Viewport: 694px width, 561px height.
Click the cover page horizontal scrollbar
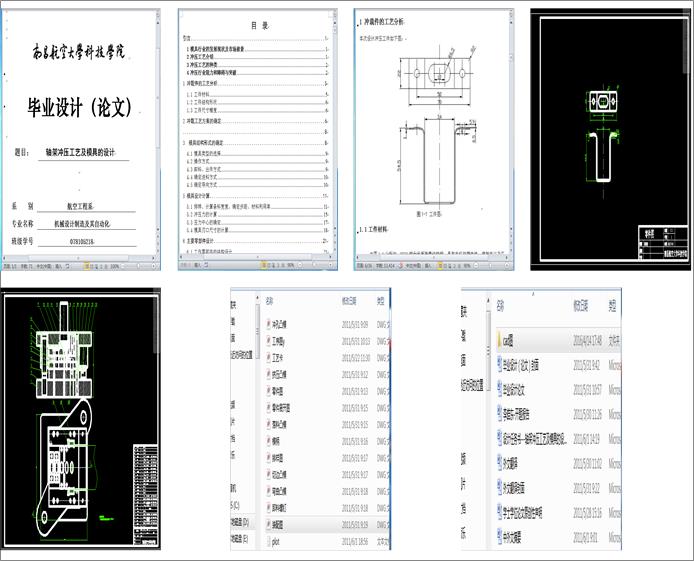coord(79,257)
